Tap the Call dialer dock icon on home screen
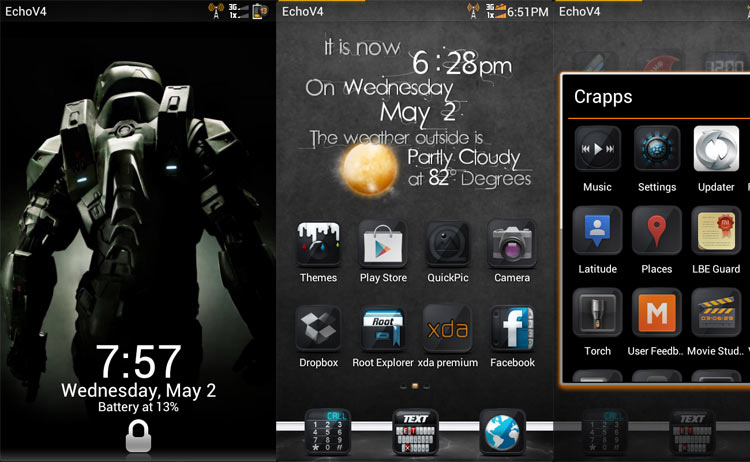The width and height of the screenshot is (750, 462). pos(328,432)
